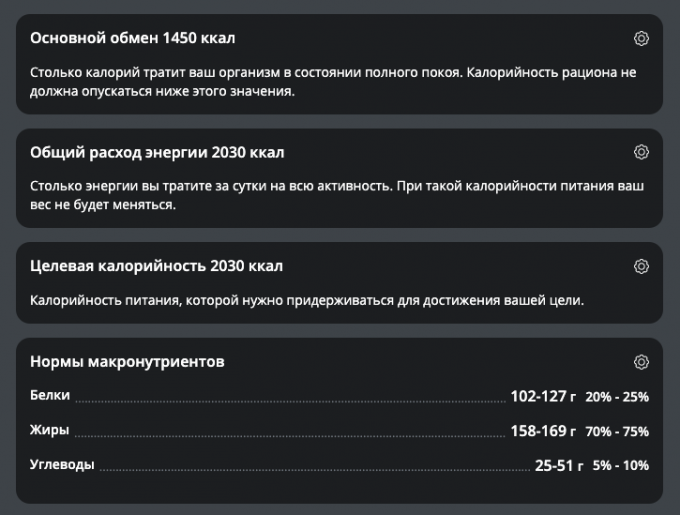Click gear icon on Общий расход энергии card
The image size is (680, 515).
pos(642,153)
